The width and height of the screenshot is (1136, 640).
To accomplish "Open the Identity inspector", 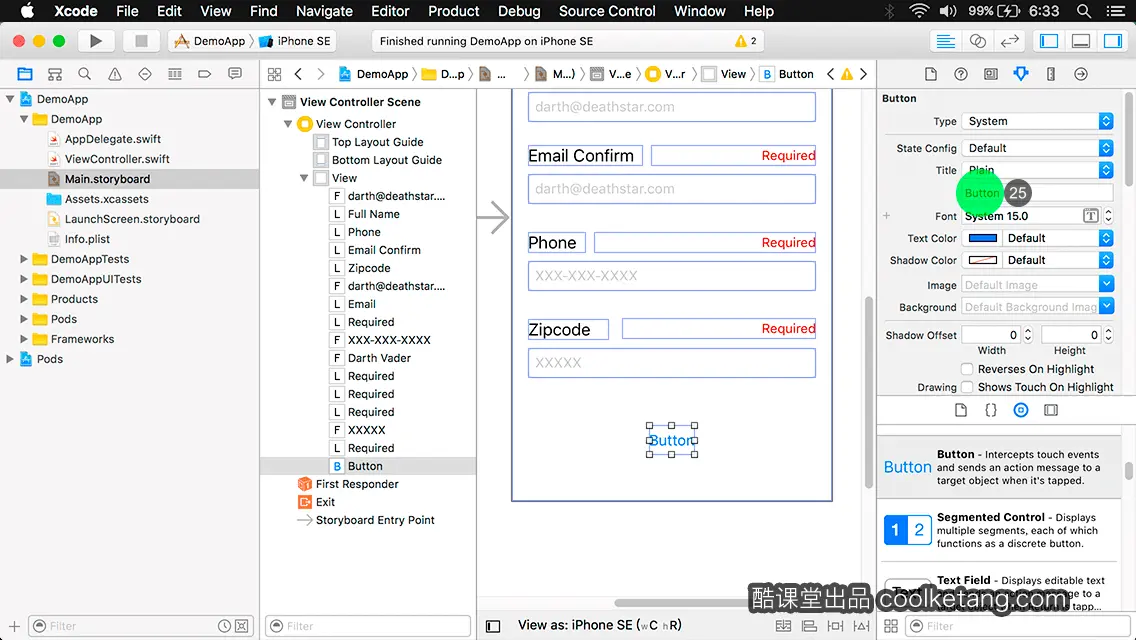I will pyautogui.click(x=990, y=74).
